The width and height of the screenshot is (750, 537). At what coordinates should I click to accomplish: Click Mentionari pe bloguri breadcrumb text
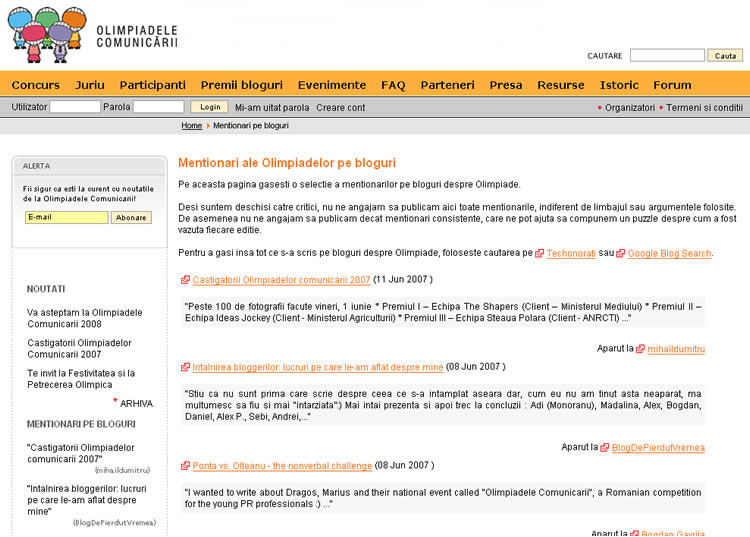coord(251,126)
